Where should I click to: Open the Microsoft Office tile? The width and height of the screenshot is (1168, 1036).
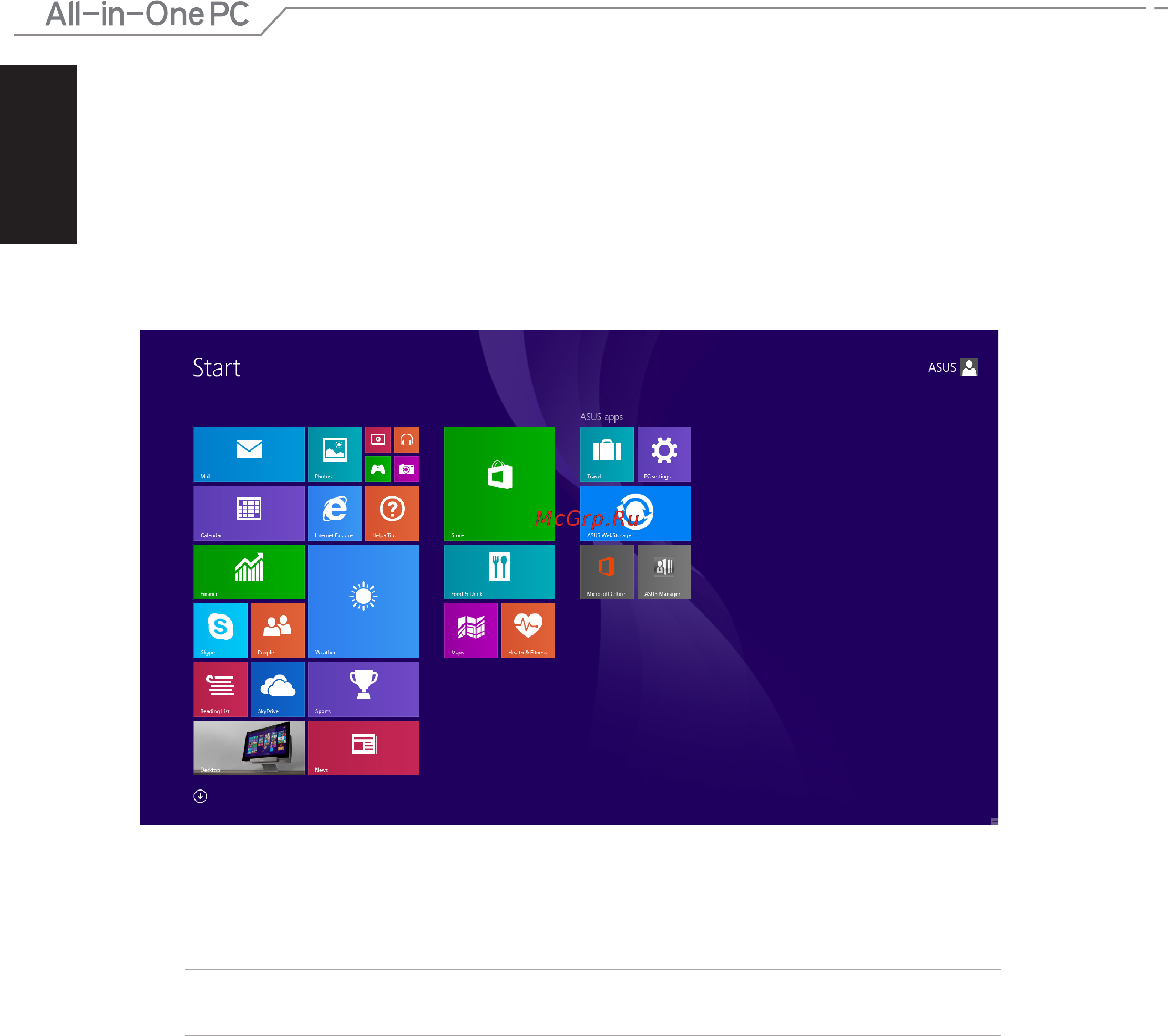607,572
